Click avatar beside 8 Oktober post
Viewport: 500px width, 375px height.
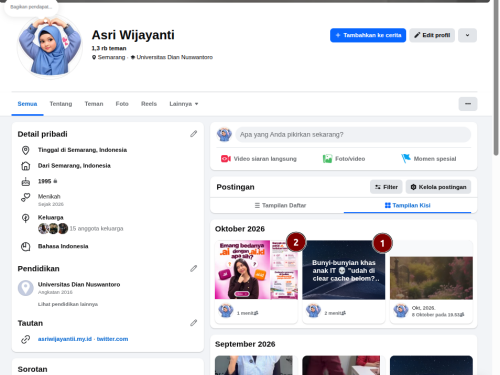tap(401, 311)
